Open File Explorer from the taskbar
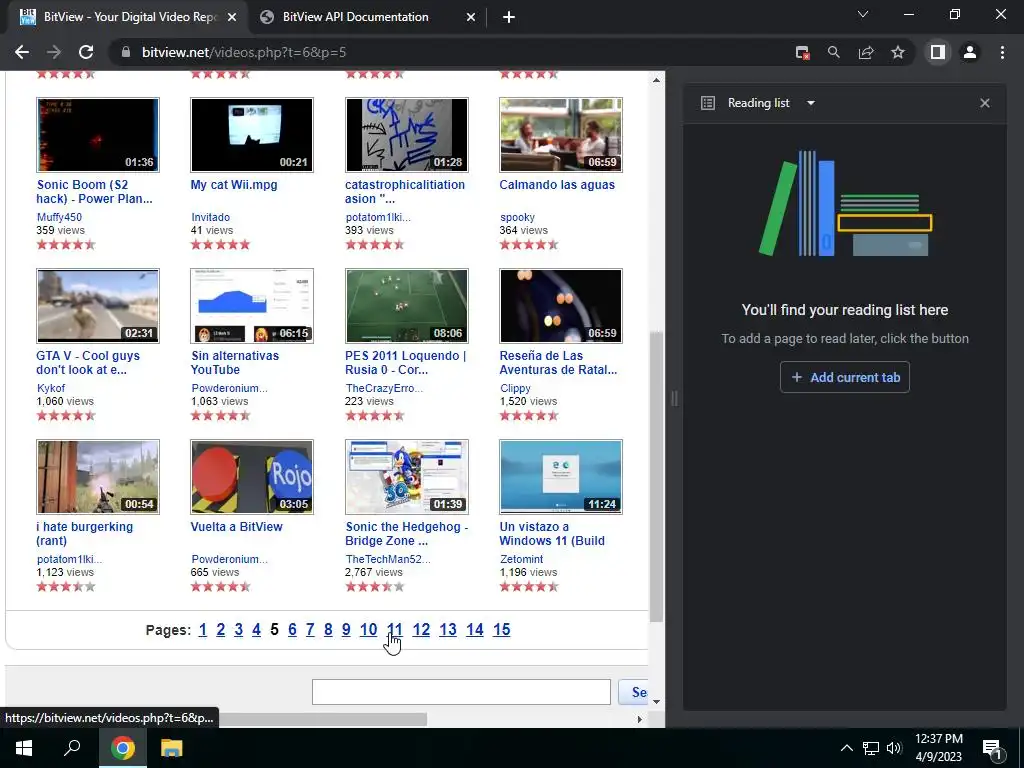The image size is (1024, 768). coord(172,748)
